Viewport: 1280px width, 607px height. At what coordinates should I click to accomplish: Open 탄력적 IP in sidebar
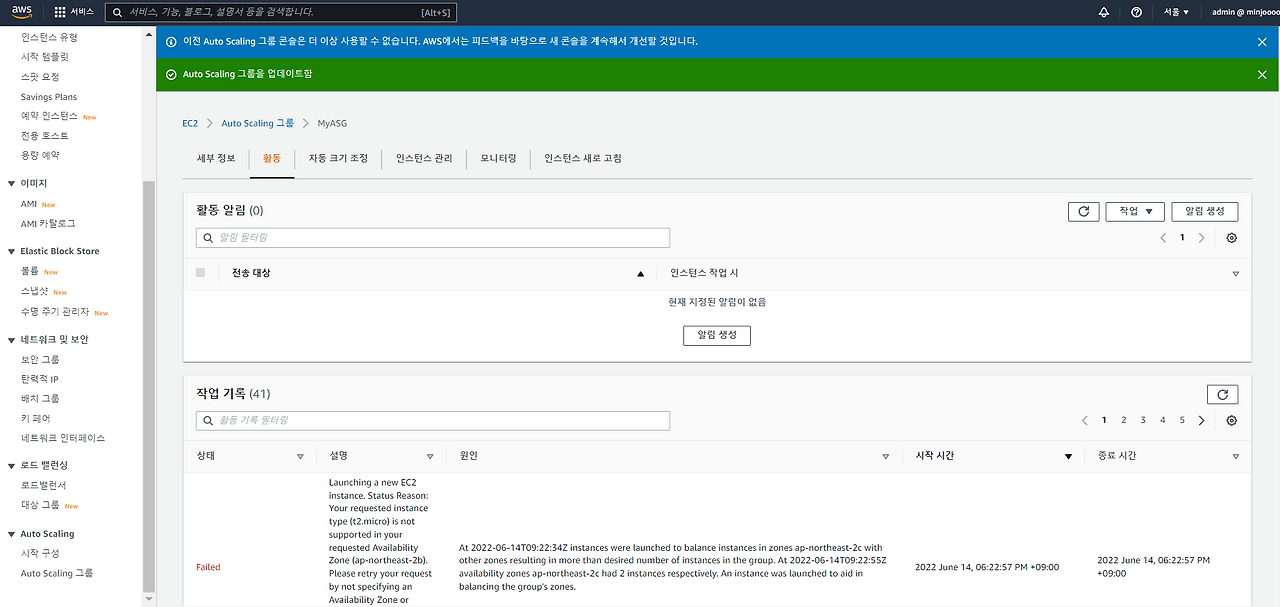pos(40,380)
